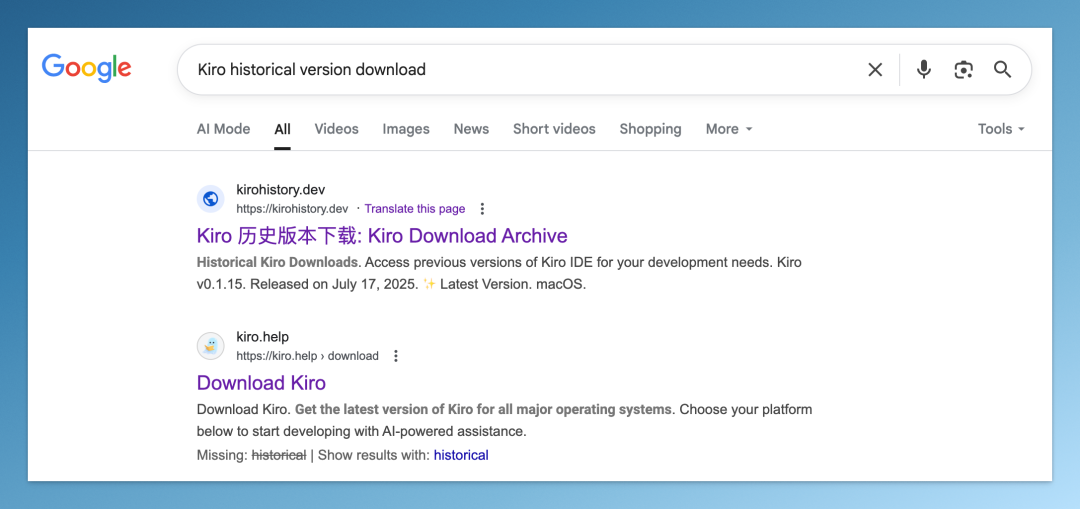Image resolution: width=1080 pixels, height=509 pixels.
Task: Click the kirohistory.dev globe favicon
Action: [x=211, y=199]
